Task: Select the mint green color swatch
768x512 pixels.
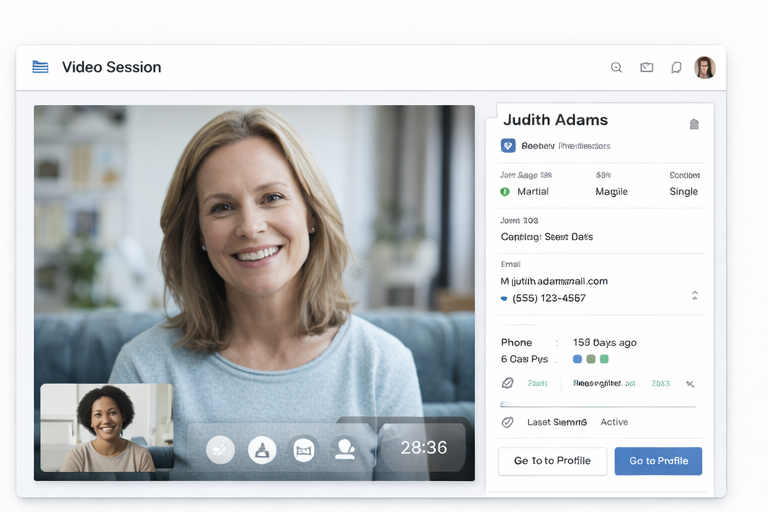Action: coord(604,359)
